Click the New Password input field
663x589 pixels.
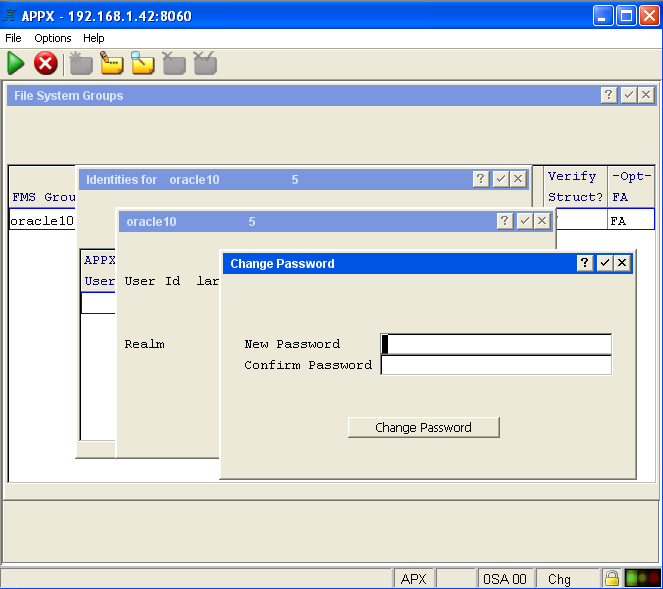[x=496, y=344]
